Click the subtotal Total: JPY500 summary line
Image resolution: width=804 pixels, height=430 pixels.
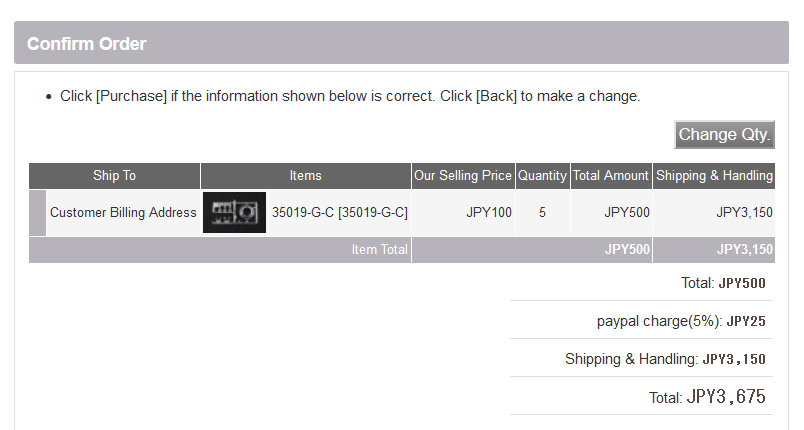click(x=723, y=283)
